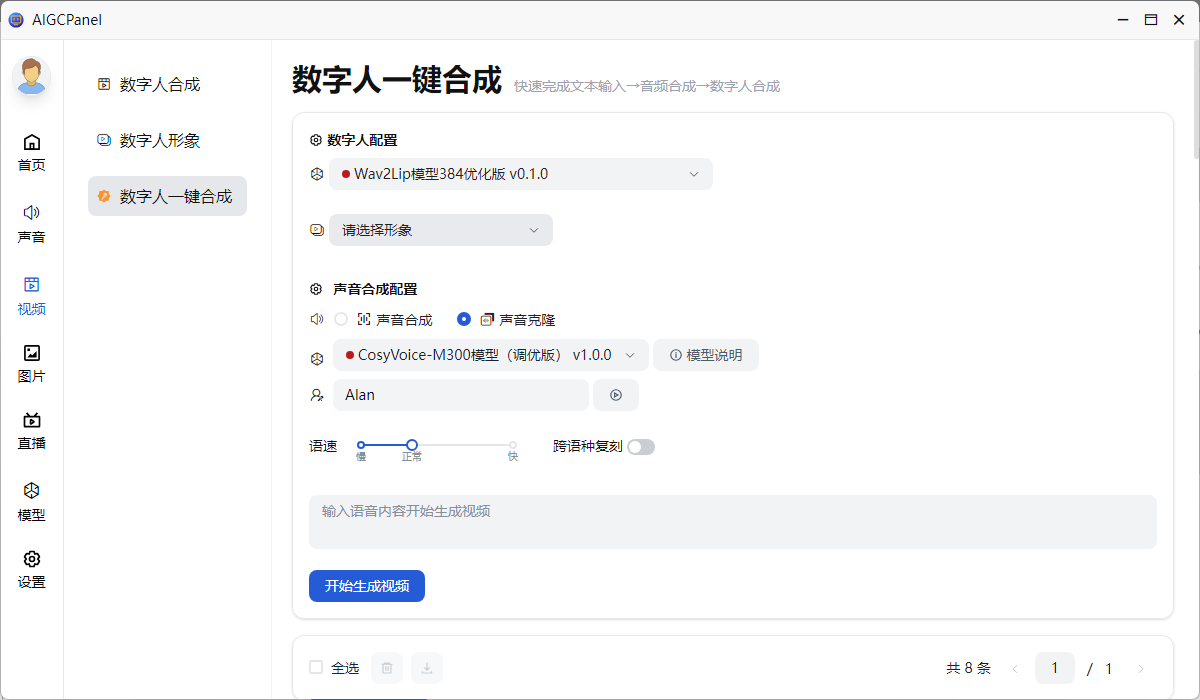Click the 语速 speed slider handle
Screen dimensions: 1200x700
[x=412, y=445]
